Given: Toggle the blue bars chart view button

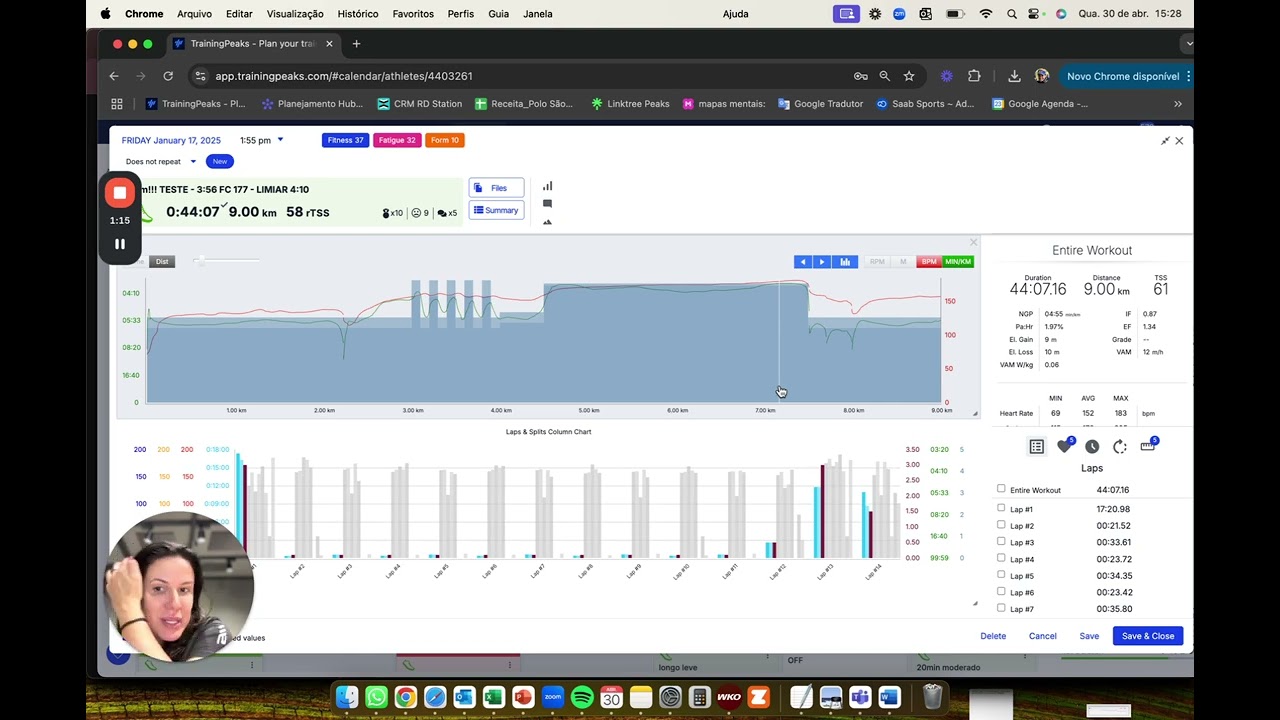Looking at the screenshot, I should (x=845, y=262).
